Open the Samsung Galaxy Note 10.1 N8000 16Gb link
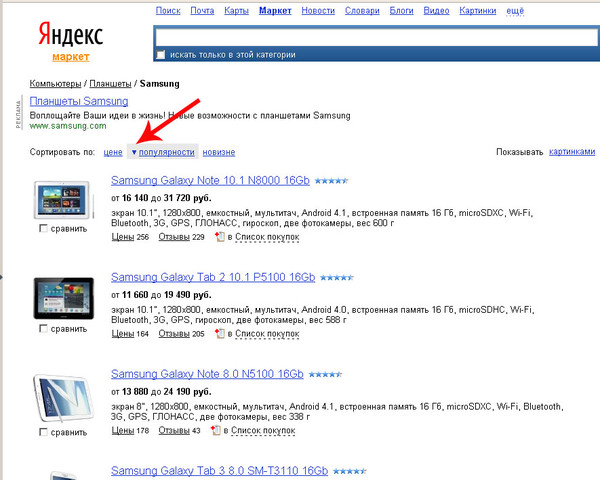The width and height of the screenshot is (600, 480). pyautogui.click(x=210, y=182)
